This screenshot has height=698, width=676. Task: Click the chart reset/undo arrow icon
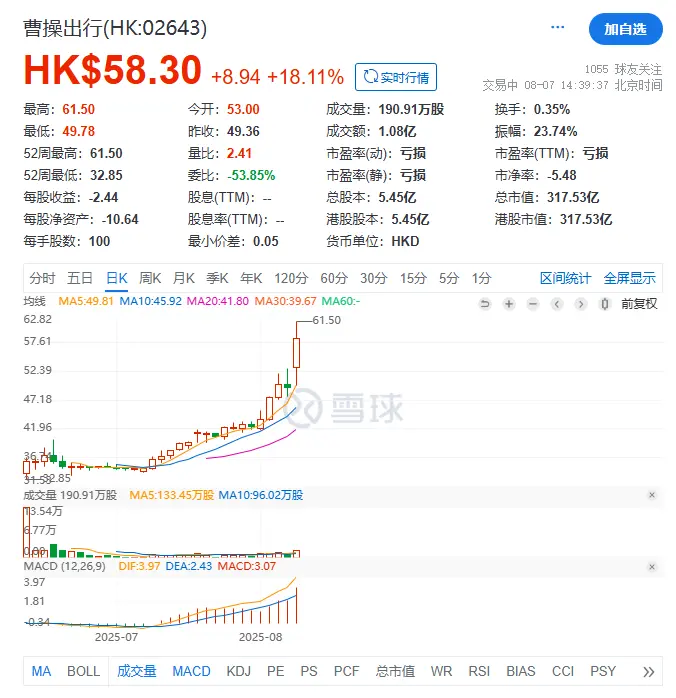pyautogui.click(x=485, y=304)
